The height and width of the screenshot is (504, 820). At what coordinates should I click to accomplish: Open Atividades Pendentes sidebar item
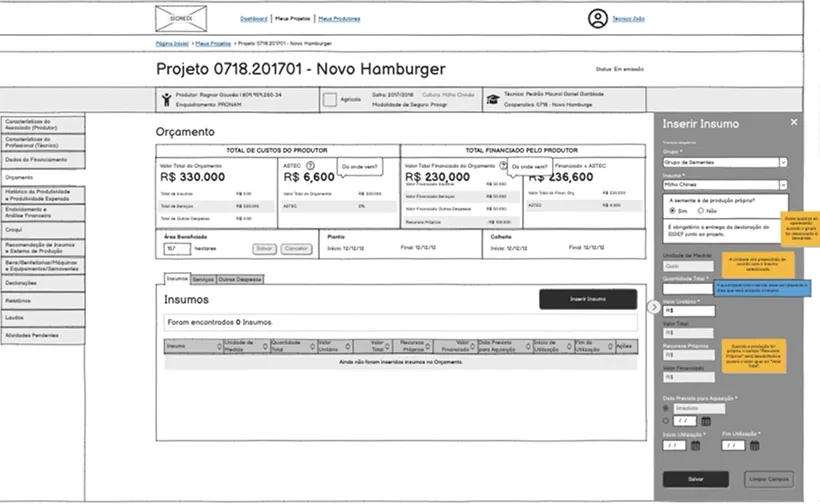pyautogui.click(x=42, y=336)
